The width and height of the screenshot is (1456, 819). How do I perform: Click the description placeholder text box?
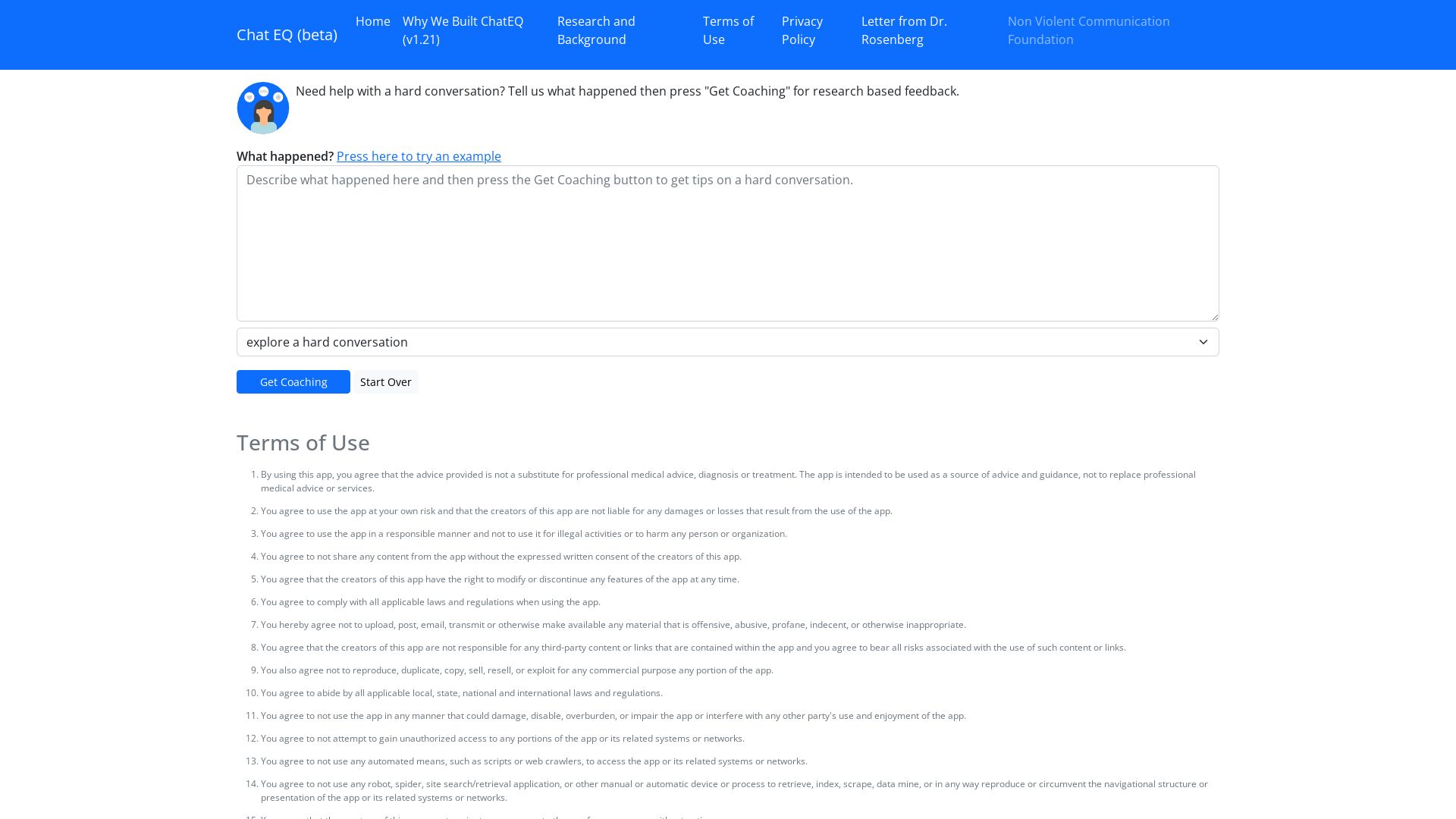click(549, 180)
